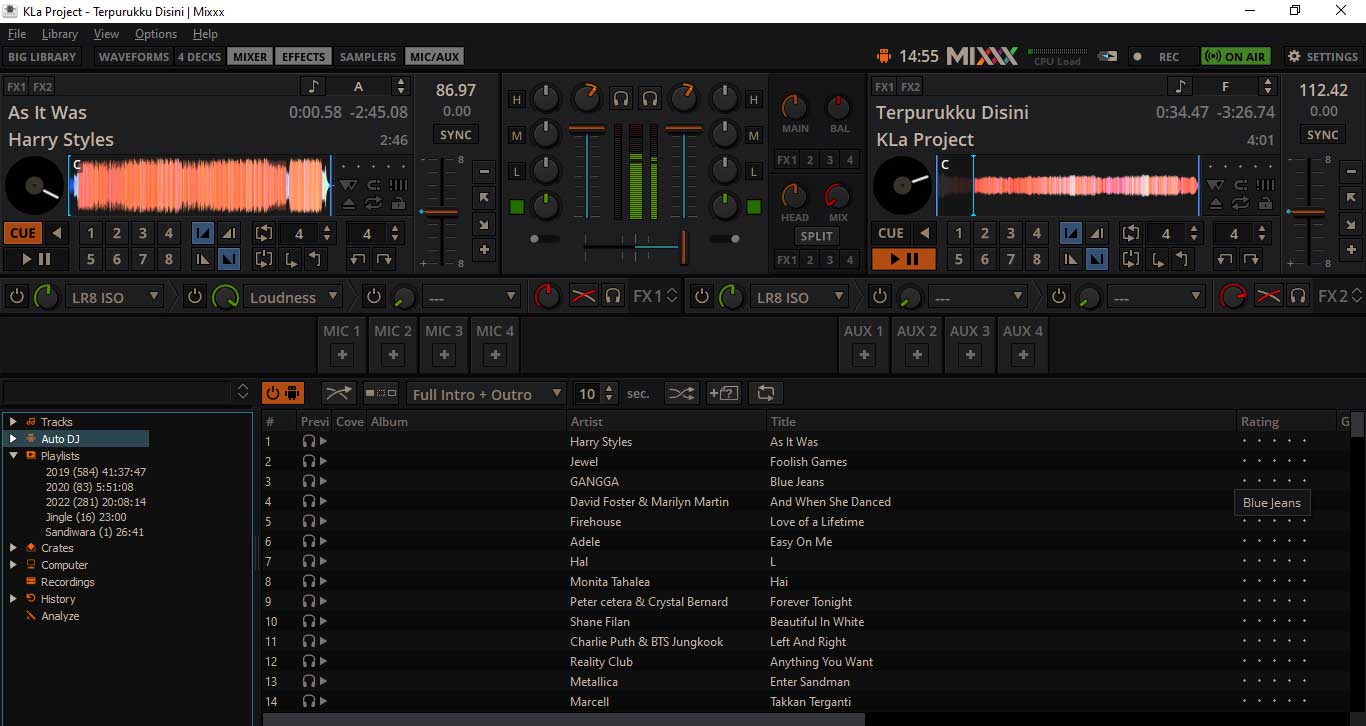Open the Loudness effect selector dropdown
Viewport: 1366px width, 726px height.
[x=292, y=297]
